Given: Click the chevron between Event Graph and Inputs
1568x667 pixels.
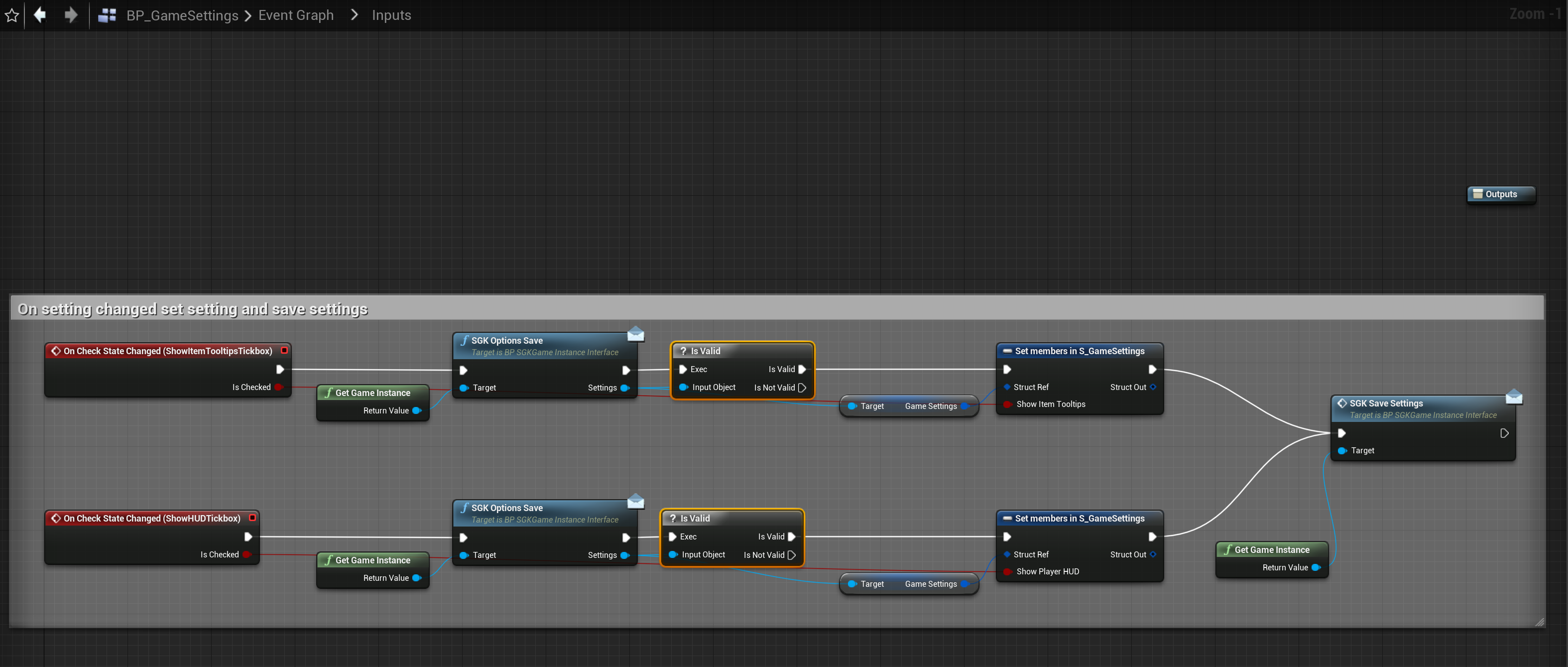Looking at the screenshot, I should coord(354,14).
